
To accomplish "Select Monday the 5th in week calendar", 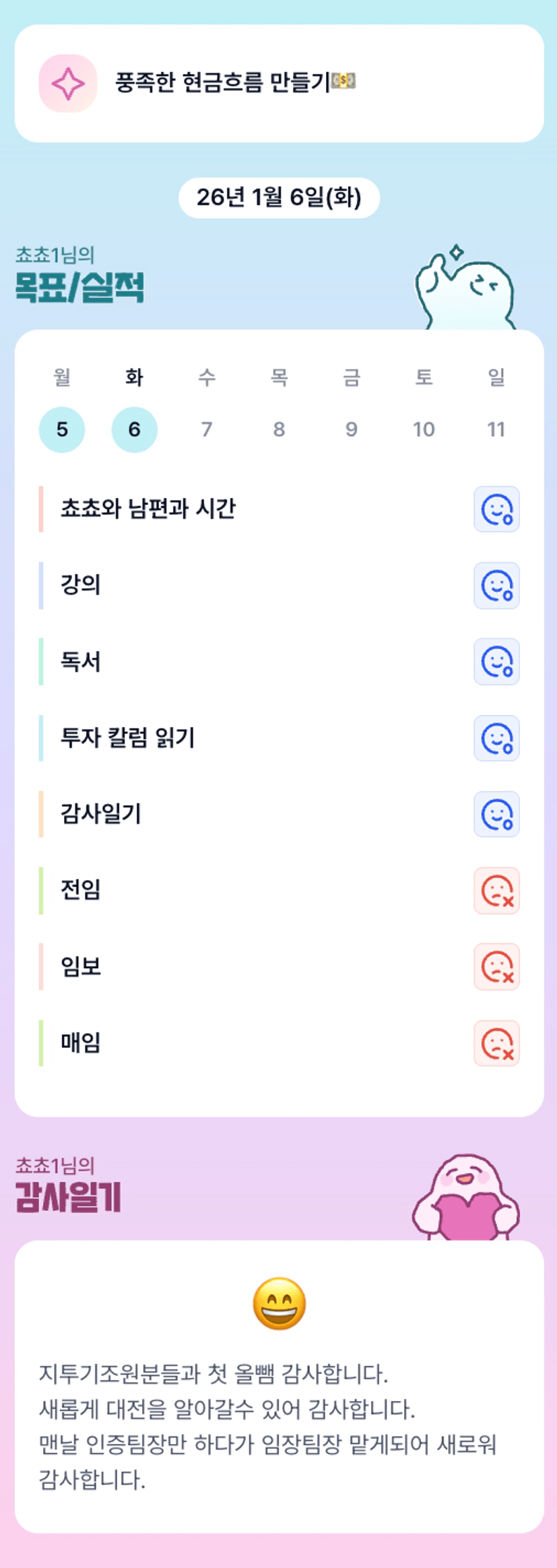I will point(62,429).
